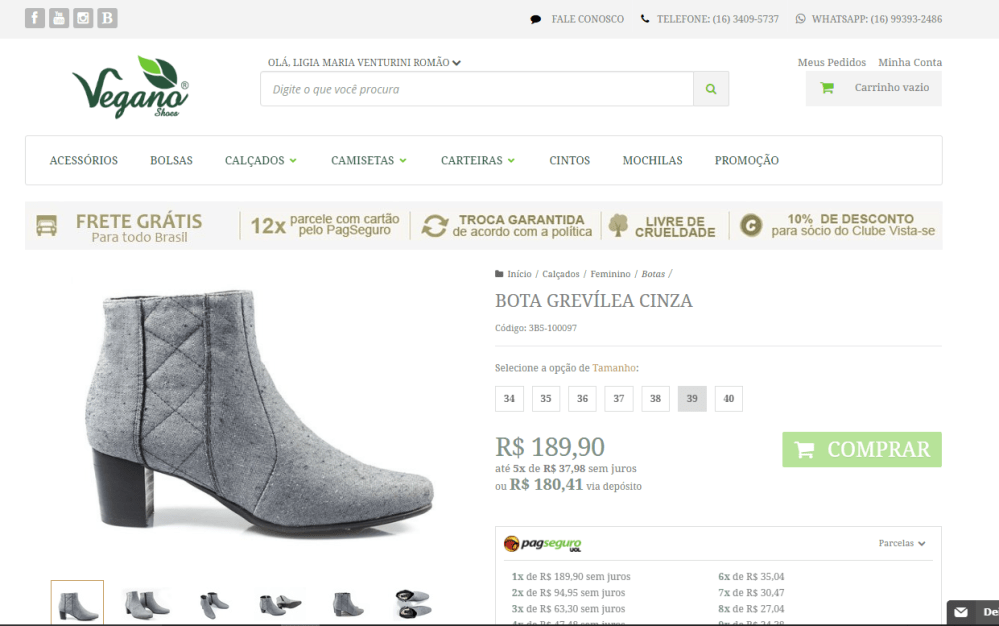Open the YouTube social icon
Viewport: 999px width, 626px height.
click(x=59, y=18)
